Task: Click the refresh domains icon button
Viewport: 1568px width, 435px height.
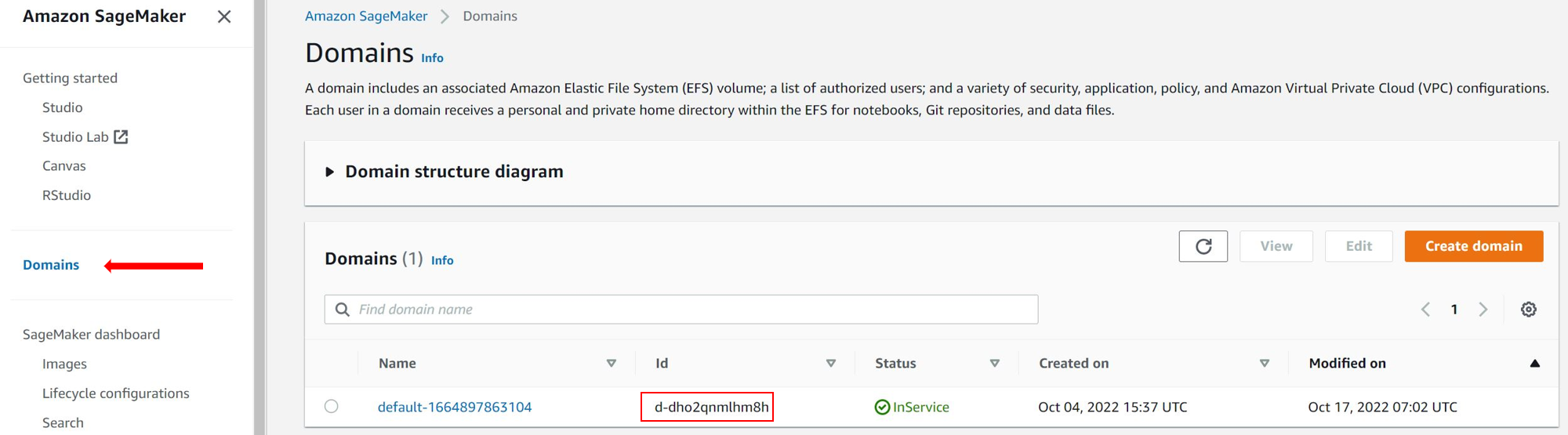Action: pos(1203,246)
